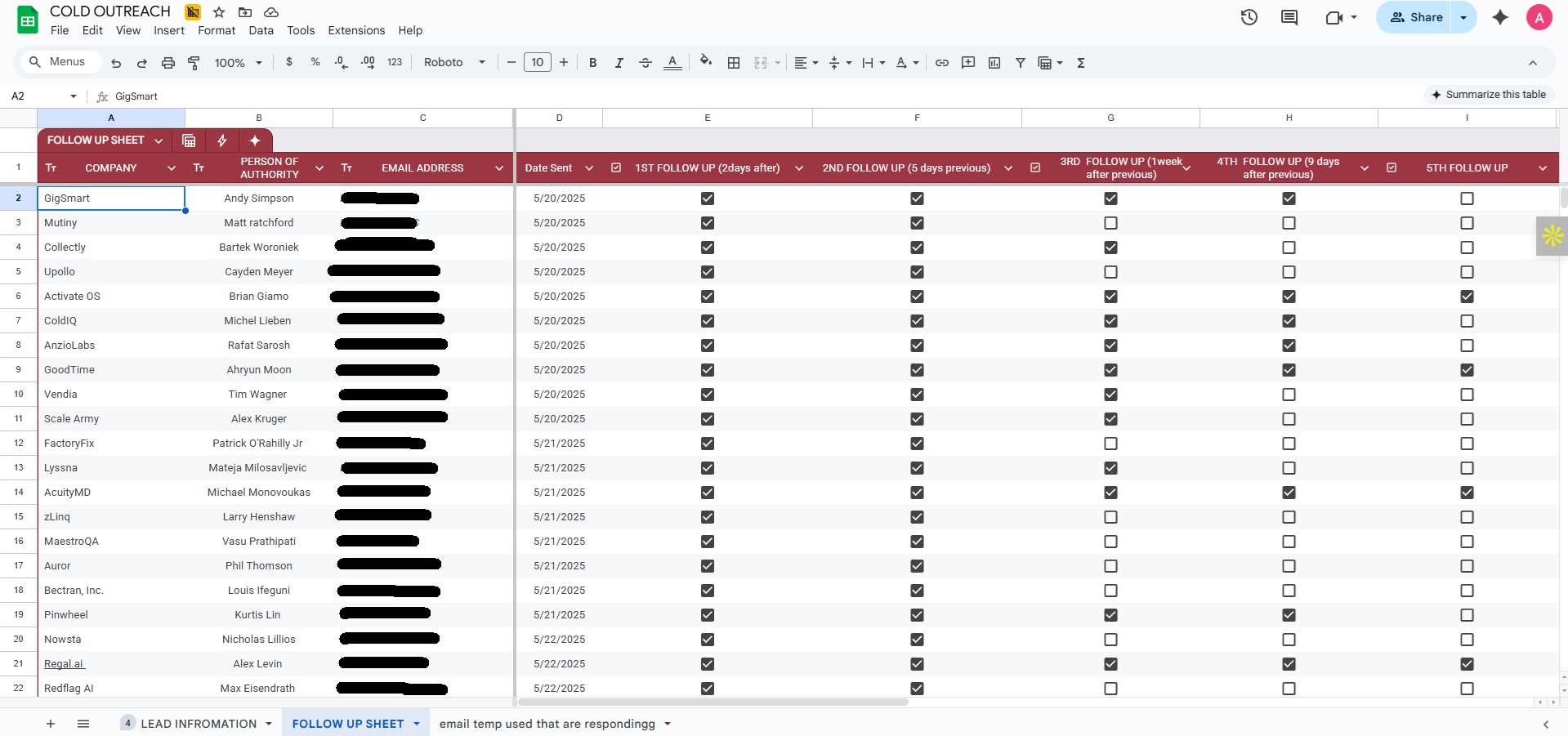
Task: Open the text color picker
Action: pos(672,63)
